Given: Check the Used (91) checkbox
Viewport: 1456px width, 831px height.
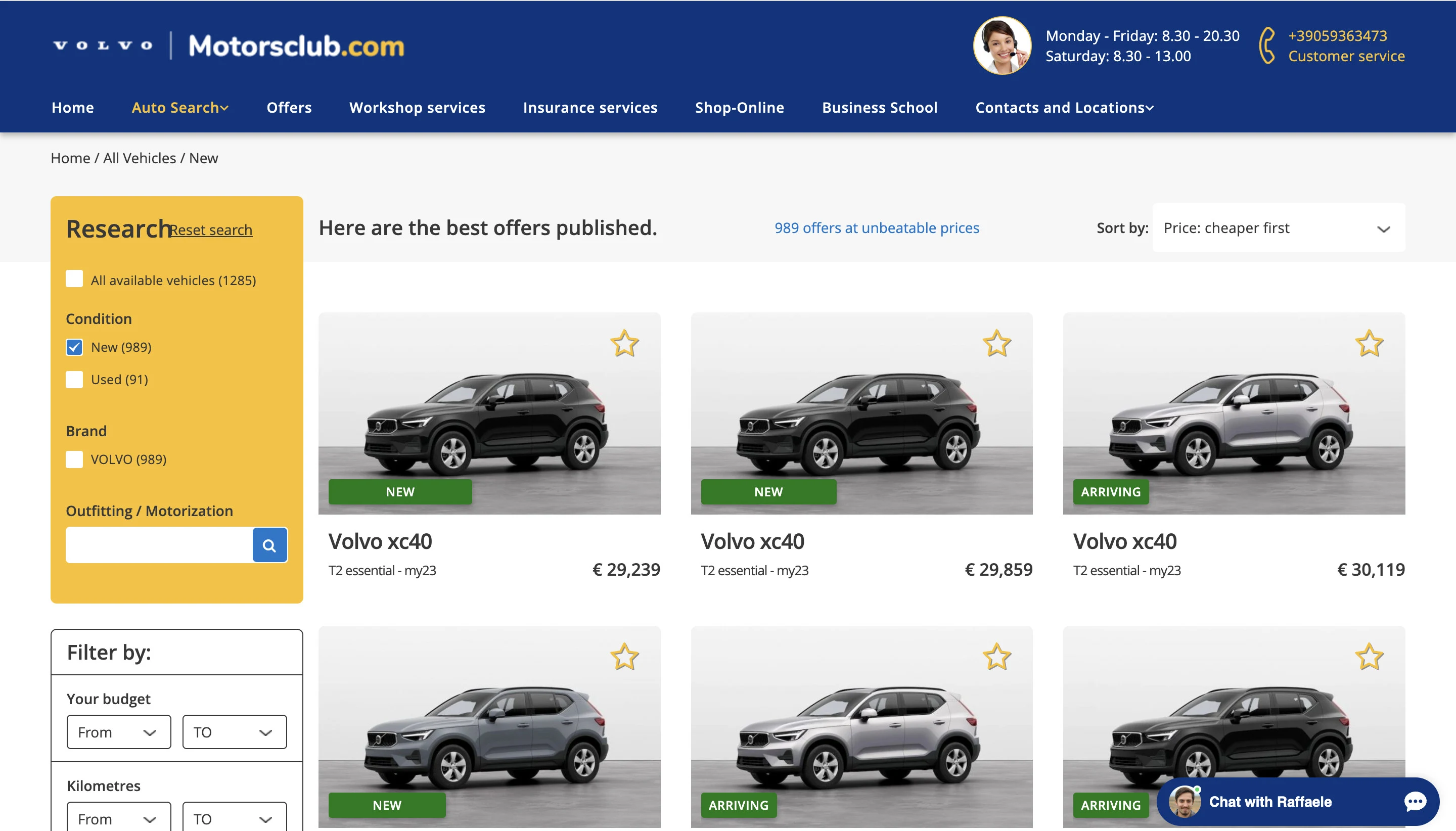Looking at the screenshot, I should pos(74,380).
